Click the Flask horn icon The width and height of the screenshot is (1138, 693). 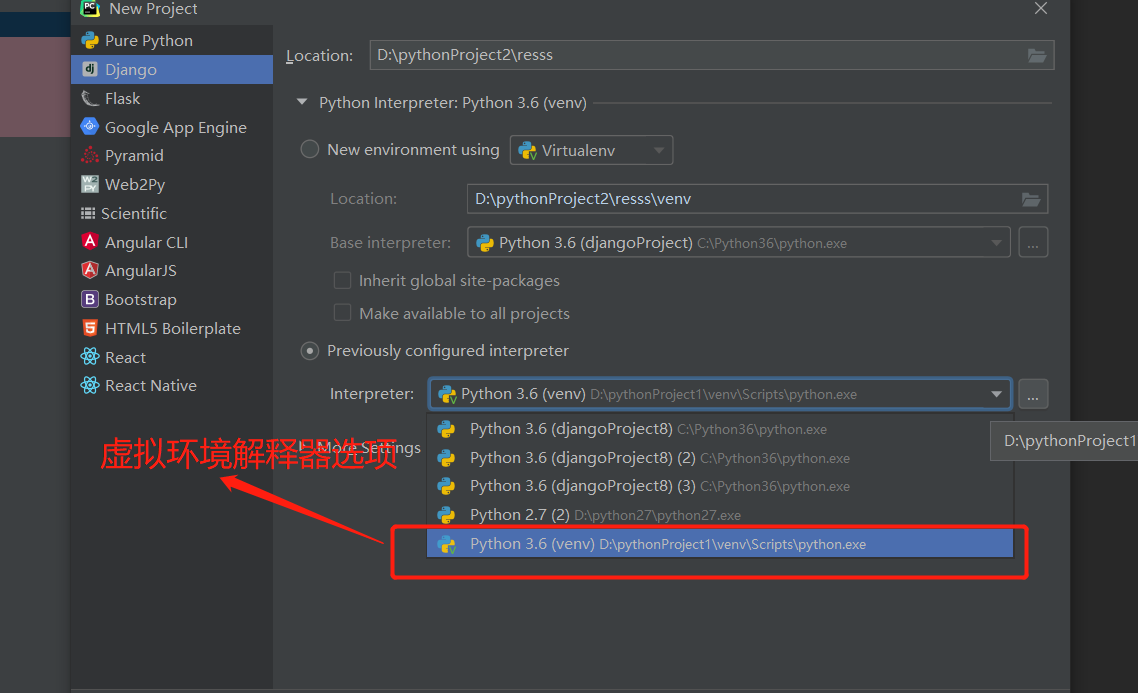(89, 98)
